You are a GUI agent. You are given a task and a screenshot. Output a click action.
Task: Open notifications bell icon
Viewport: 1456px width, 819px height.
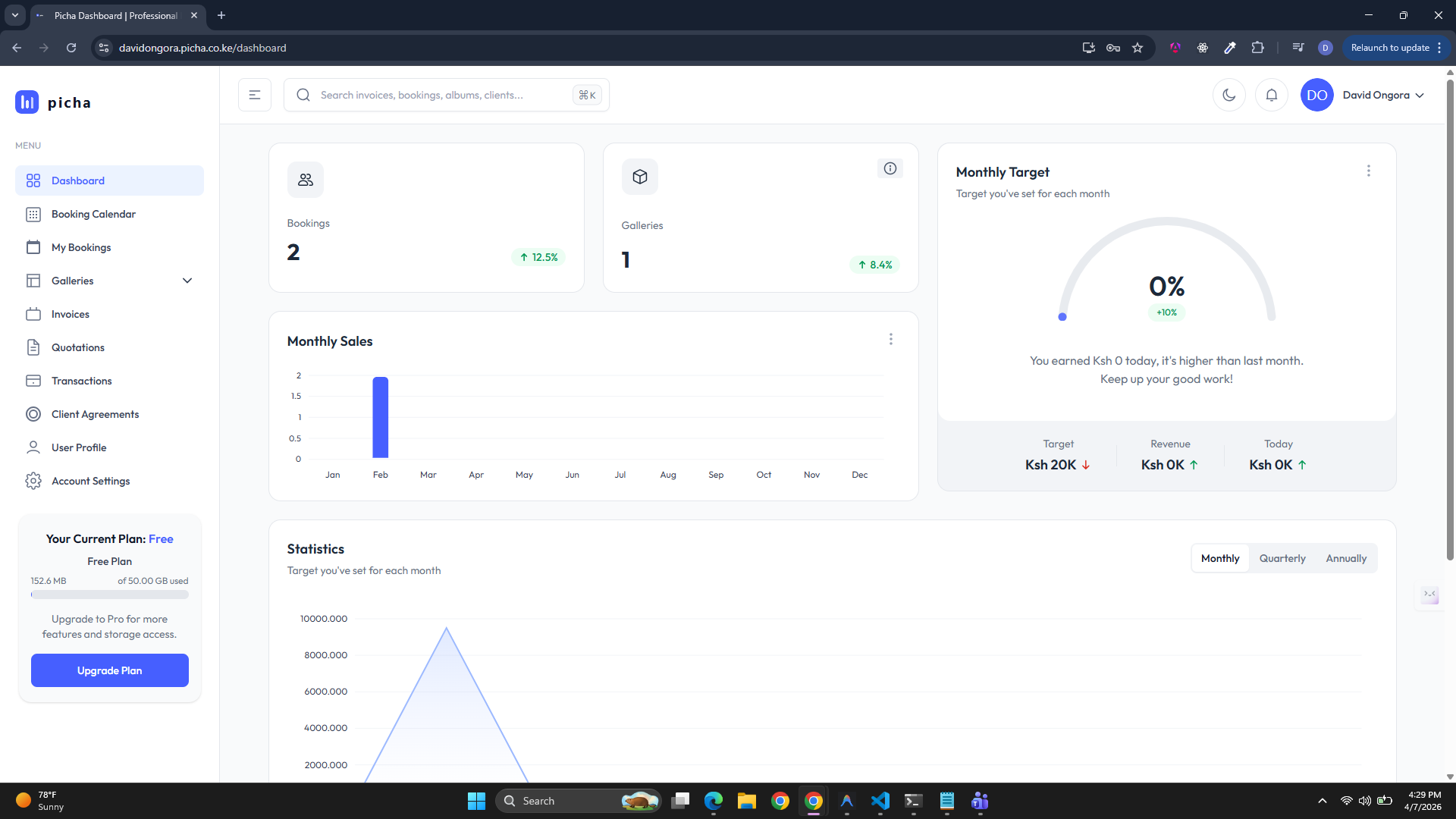(1272, 95)
